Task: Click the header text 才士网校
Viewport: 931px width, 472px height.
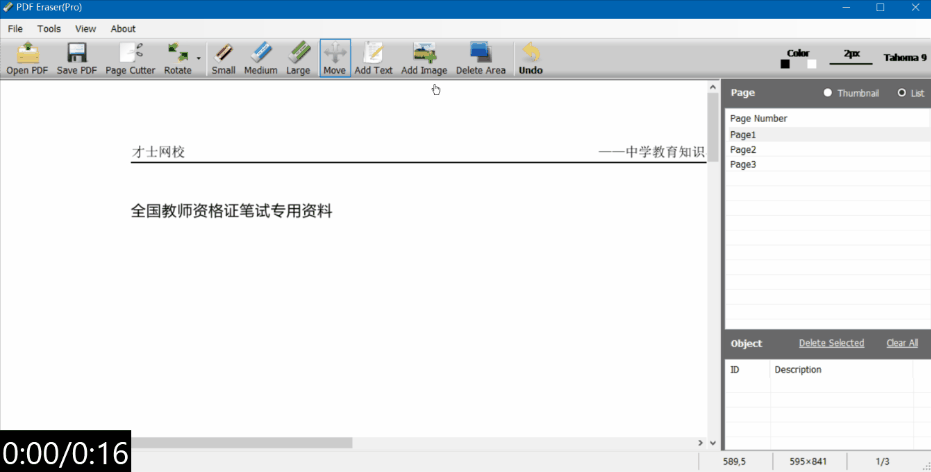Action: pos(159,152)
